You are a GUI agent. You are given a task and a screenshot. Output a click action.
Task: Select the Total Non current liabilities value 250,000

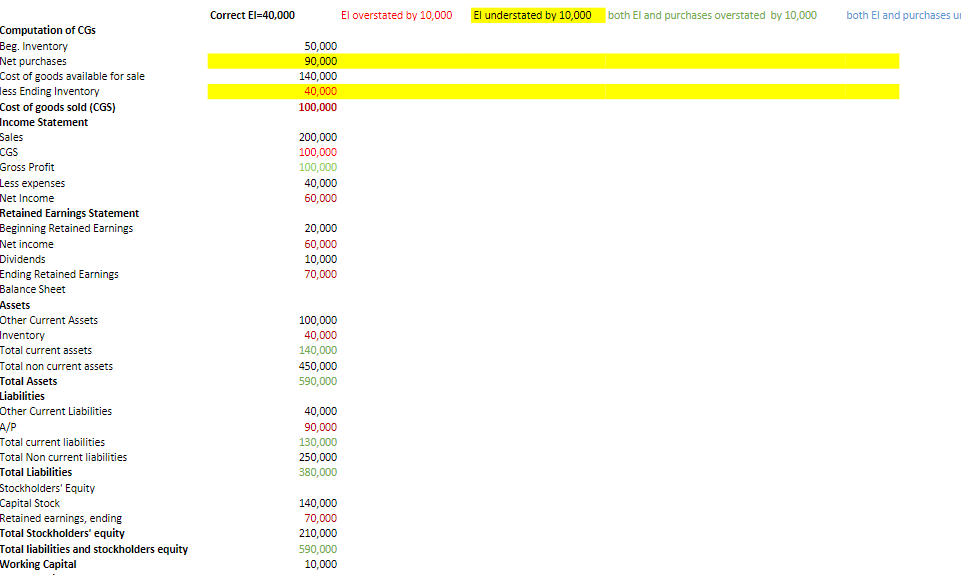[x=318, y=458]
